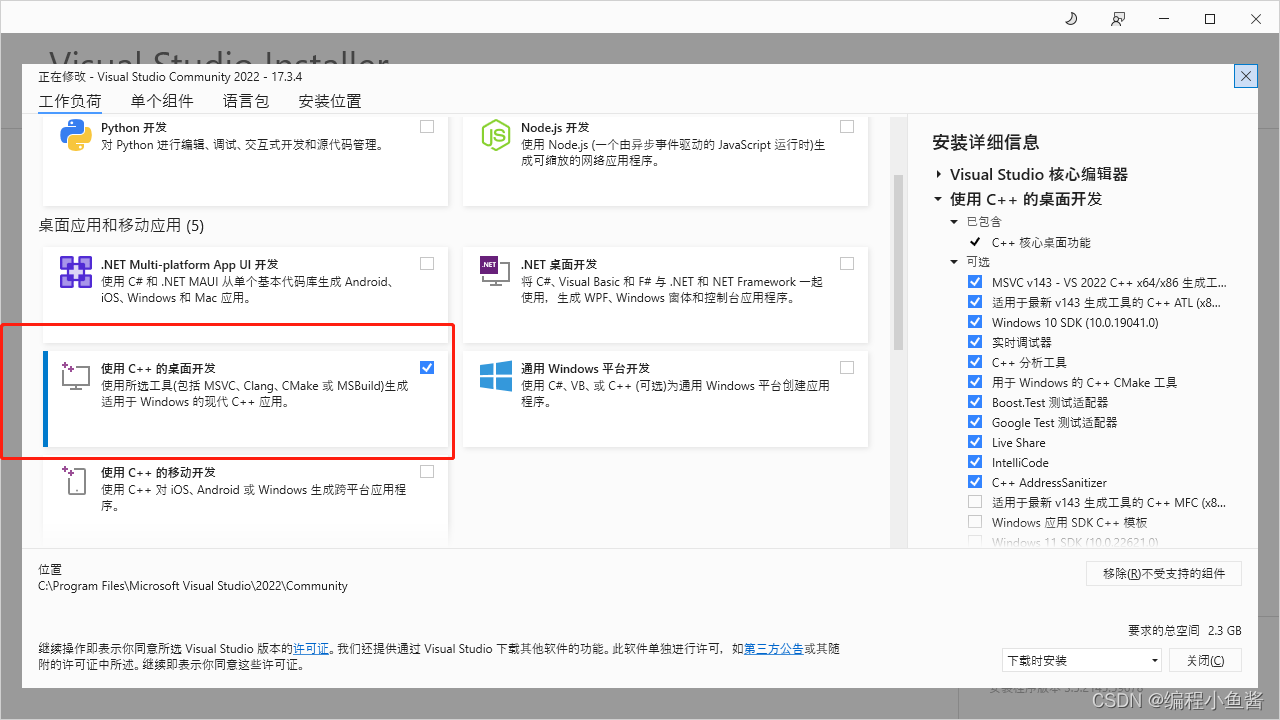The image size is (1280, 720).
Task: Uncheck C++ 分析工具 component checkbox
Action: [975, 362]
